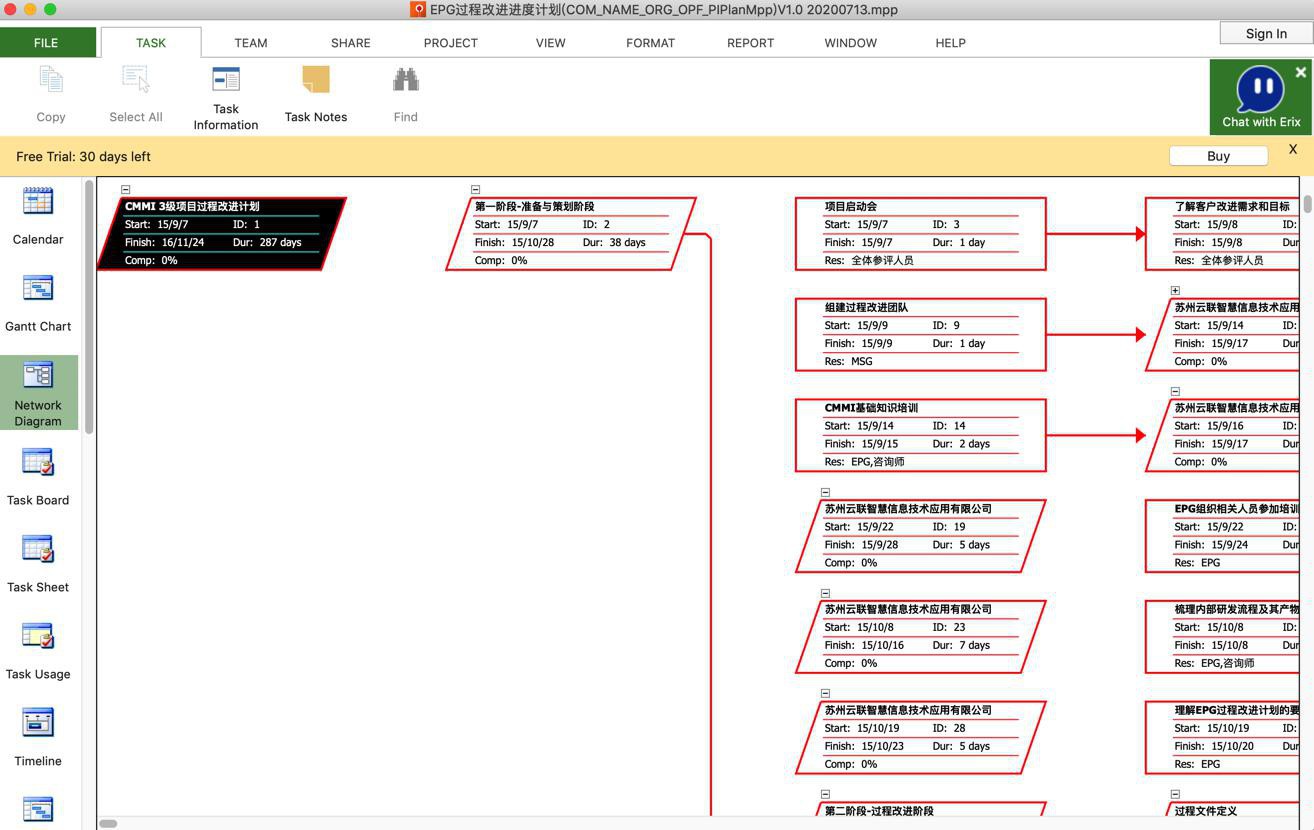Collapse the 第一阶段-准备与策划阶段 node
Image resolution: width=1314 pixels, height=830 pixels.
pos(476,189)
